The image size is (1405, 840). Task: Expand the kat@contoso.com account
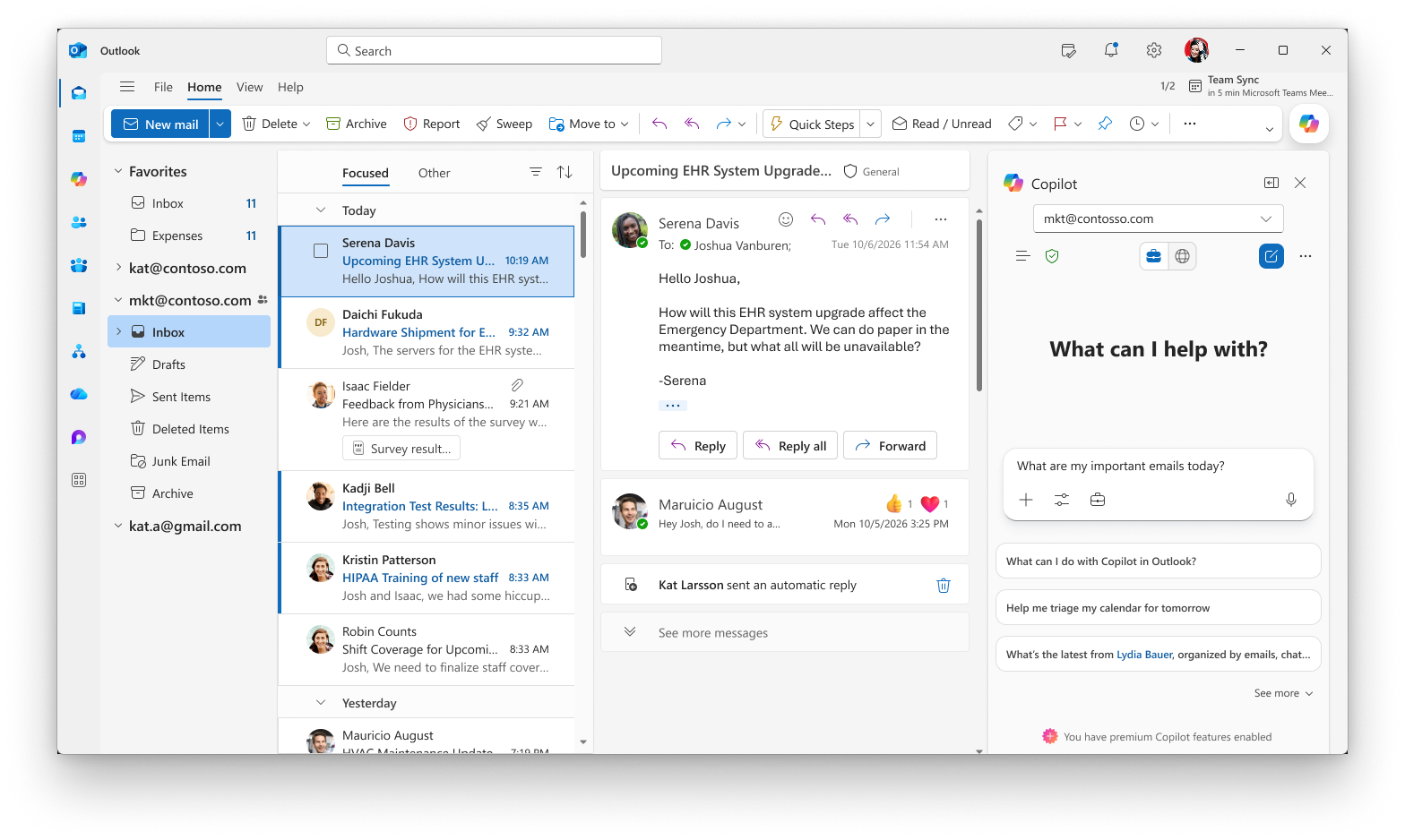tap(118, 268)
